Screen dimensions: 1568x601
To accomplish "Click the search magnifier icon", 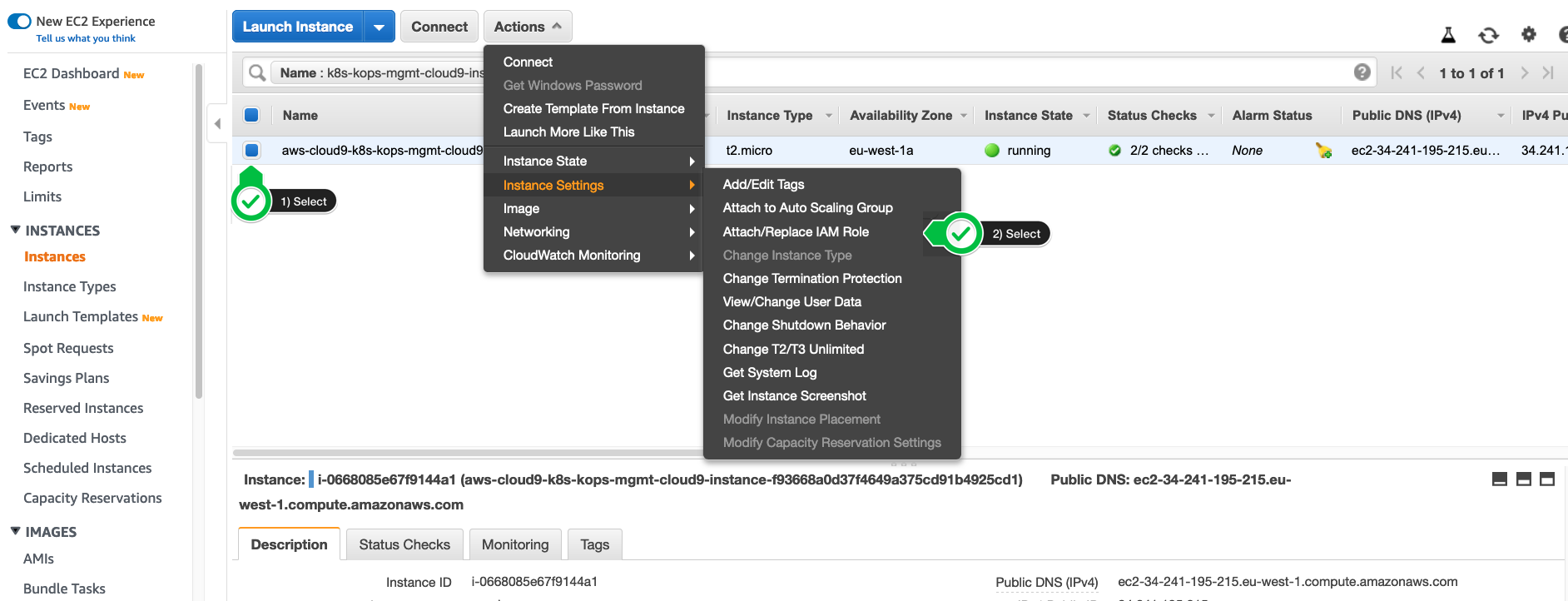I will pyautogui.click(x=258, y=73).
